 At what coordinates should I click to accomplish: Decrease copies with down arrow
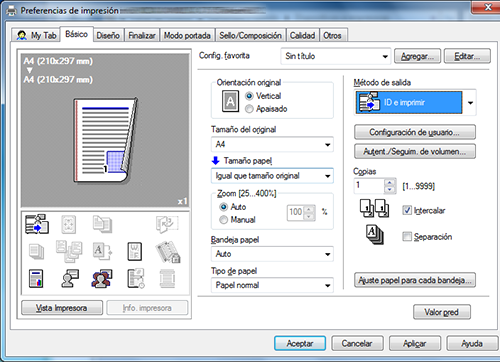pos(390,190)
